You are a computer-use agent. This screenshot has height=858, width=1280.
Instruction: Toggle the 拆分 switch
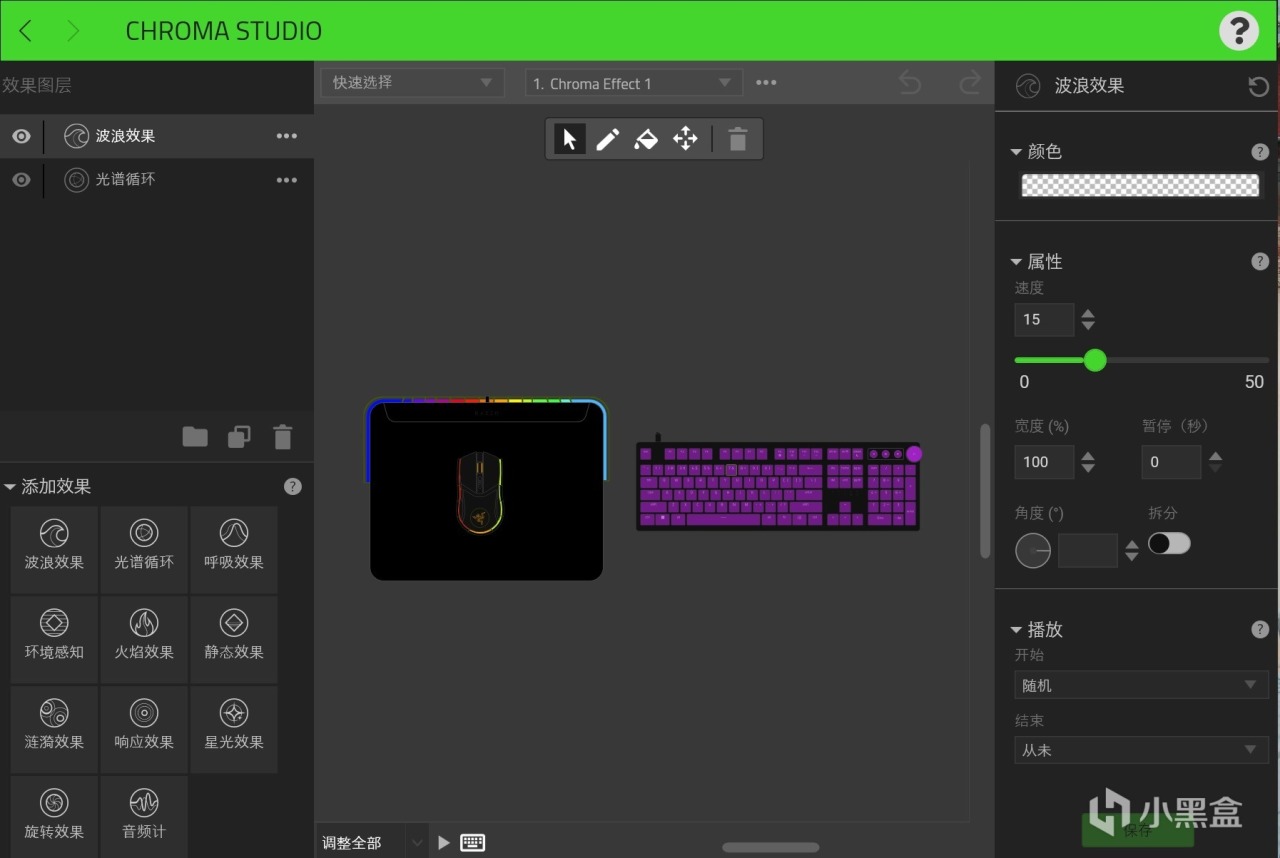(1169, 543)
